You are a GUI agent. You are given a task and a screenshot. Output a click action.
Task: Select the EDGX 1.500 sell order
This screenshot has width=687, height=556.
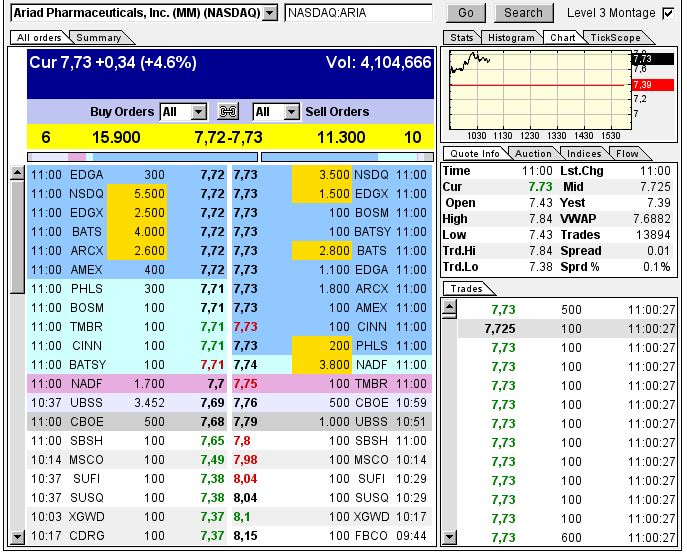332,194
